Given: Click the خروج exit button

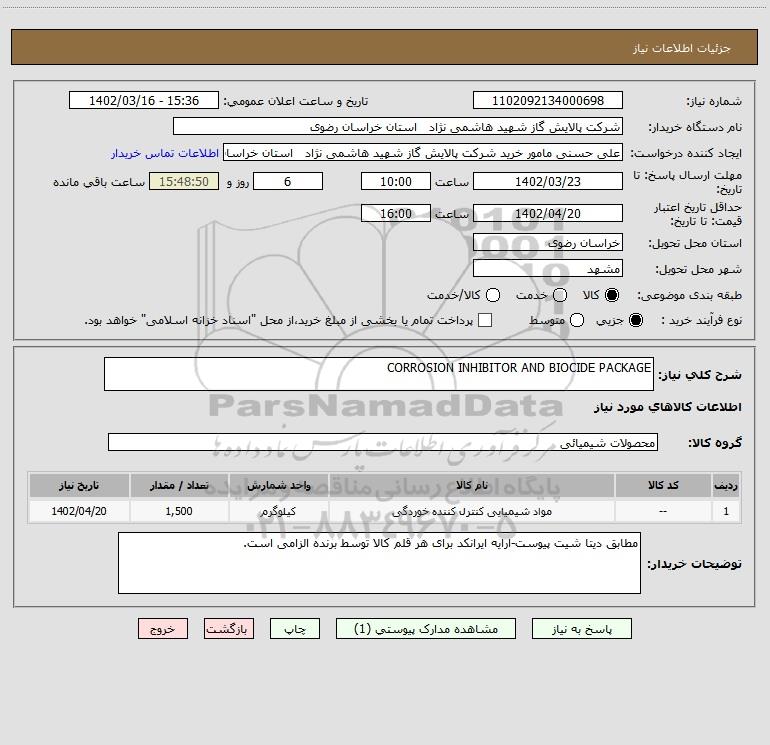Looking at the screenshot, I should (x=163, y=629).
